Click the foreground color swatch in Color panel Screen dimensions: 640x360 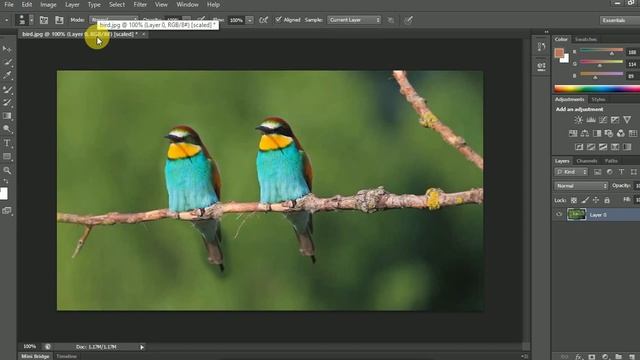point(559,53)
